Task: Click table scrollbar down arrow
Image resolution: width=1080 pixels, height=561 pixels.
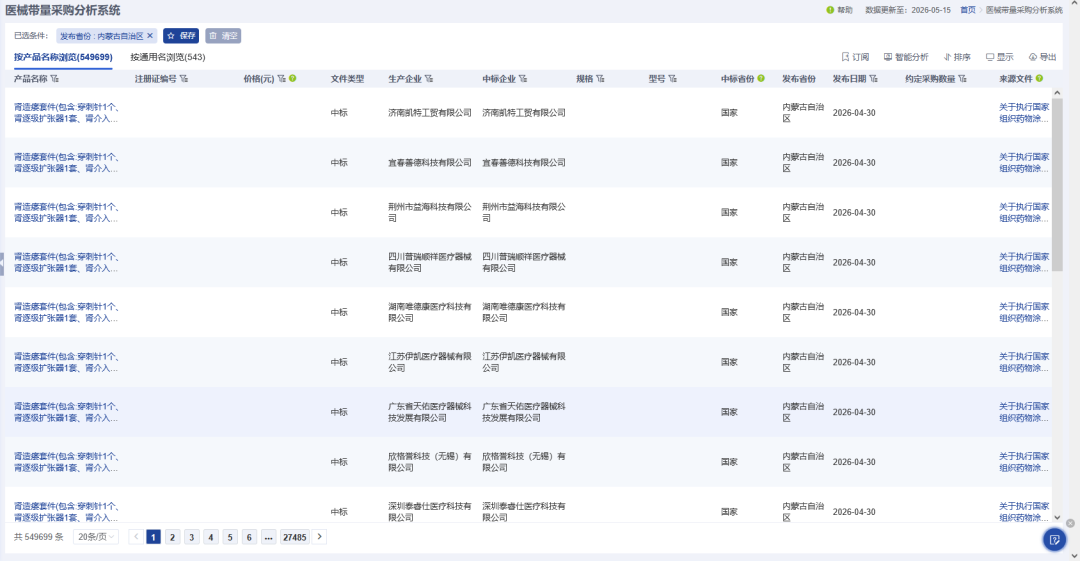Action: 1057,517
